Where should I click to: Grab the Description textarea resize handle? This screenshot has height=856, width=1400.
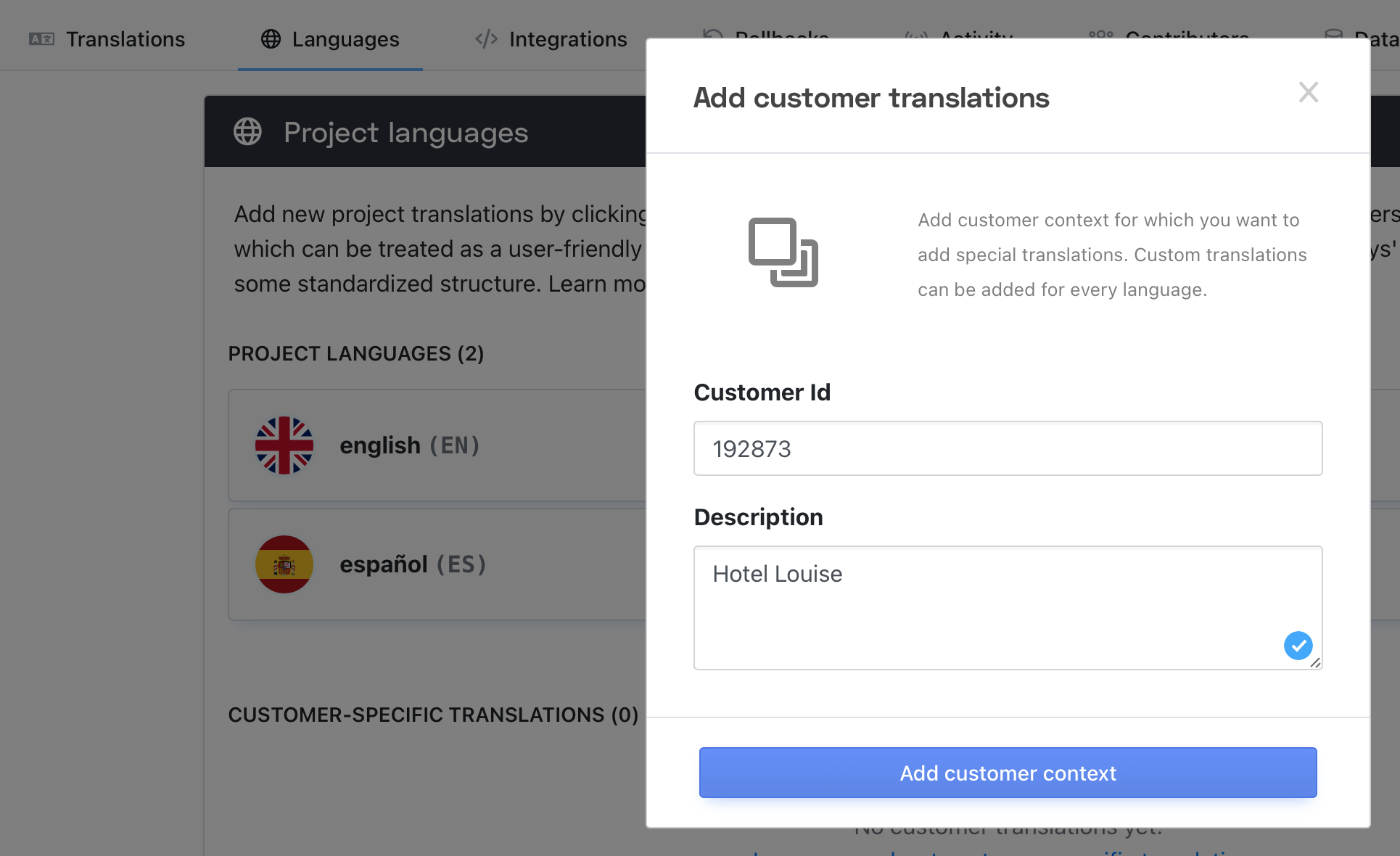(x=1315, y=662)
